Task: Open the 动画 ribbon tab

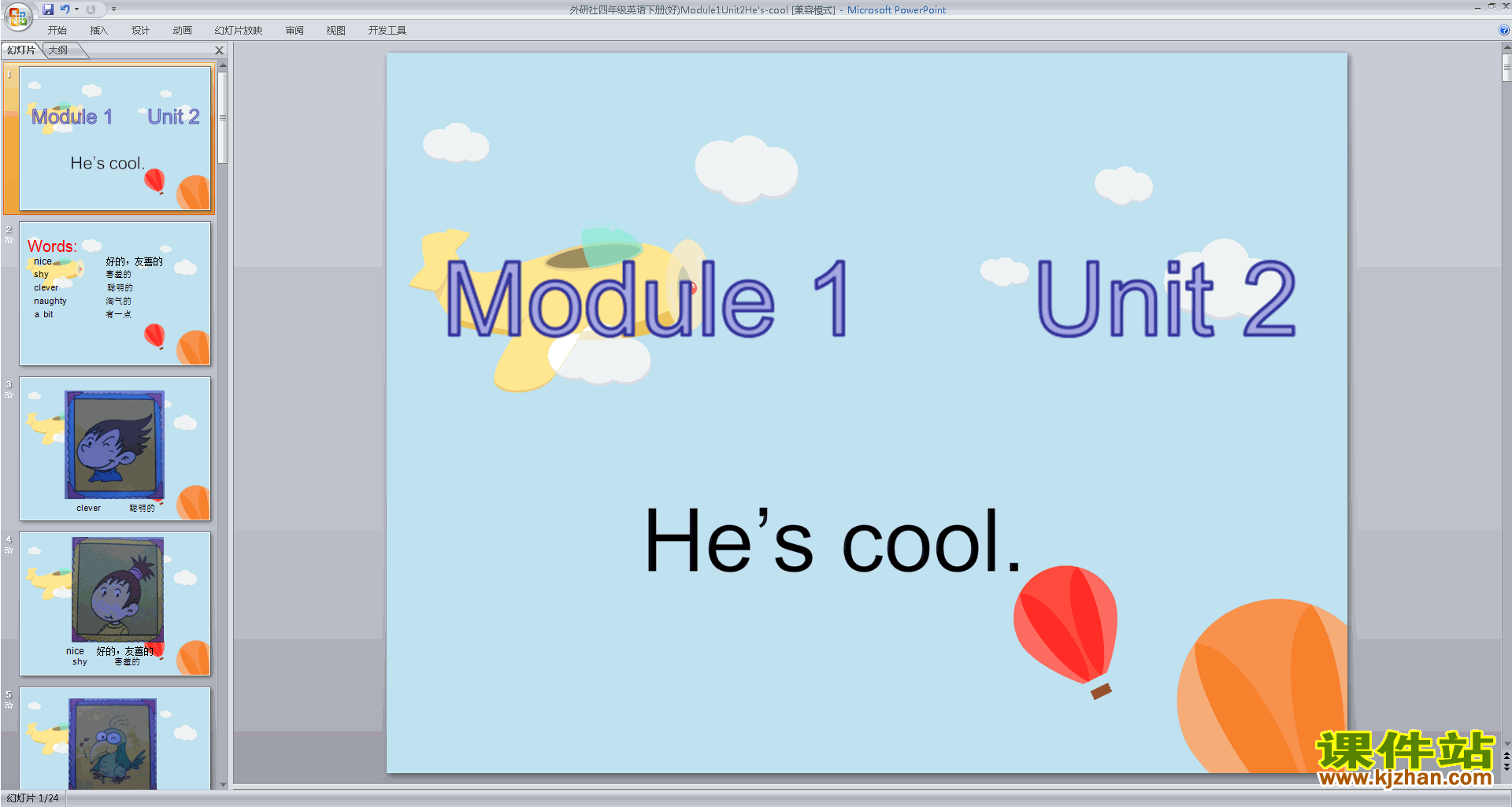Action: [x=182, y=31]
